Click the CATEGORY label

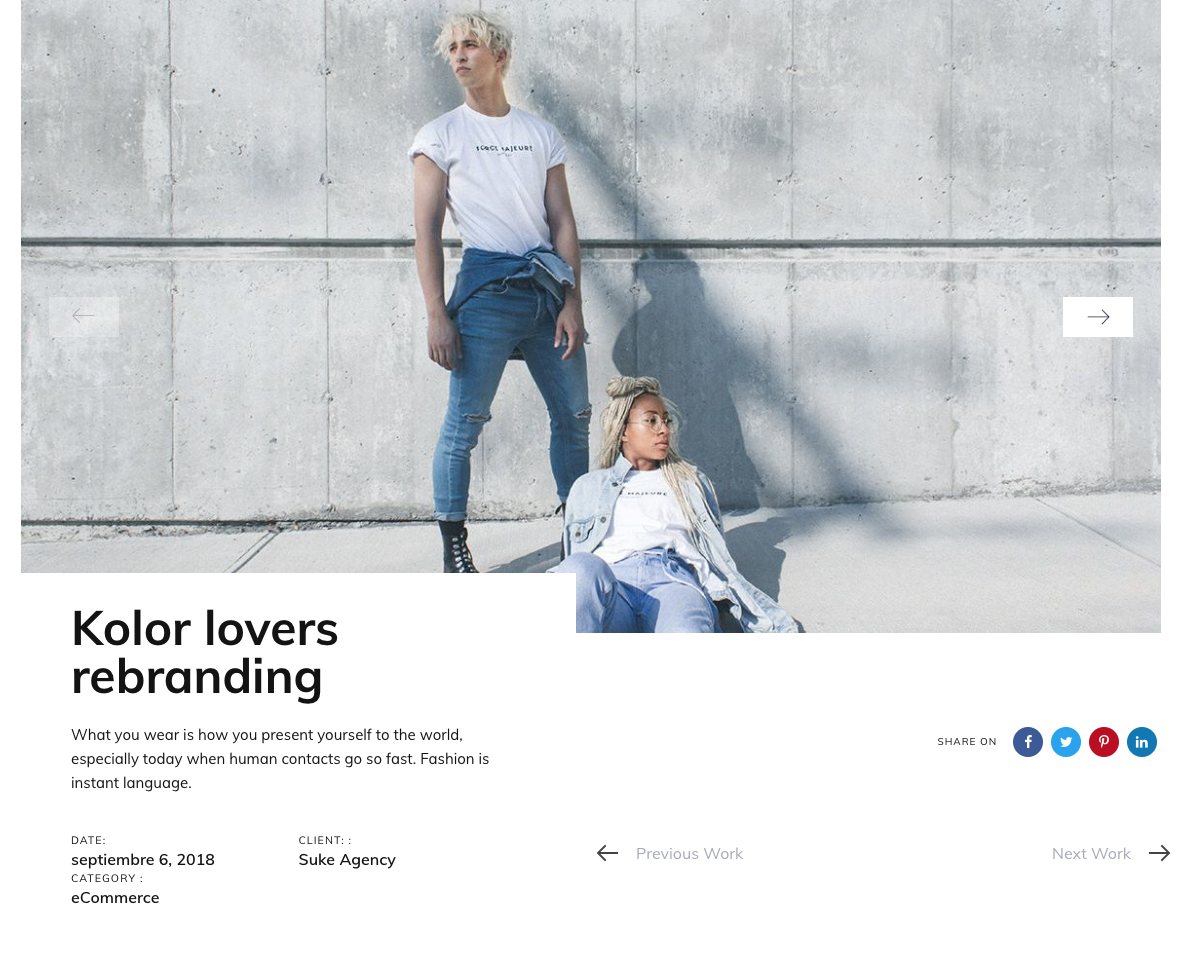107,878
